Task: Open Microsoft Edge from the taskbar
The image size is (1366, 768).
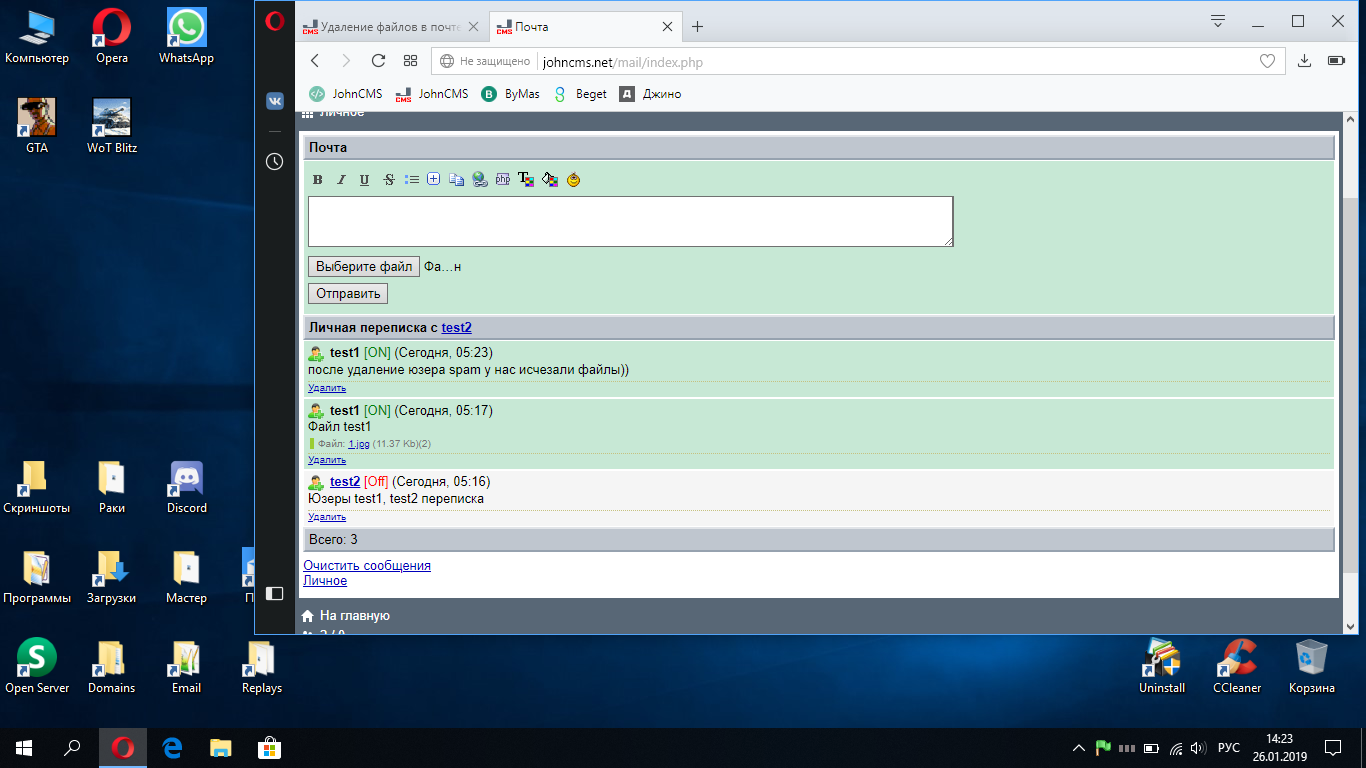Action: [172, 748]
